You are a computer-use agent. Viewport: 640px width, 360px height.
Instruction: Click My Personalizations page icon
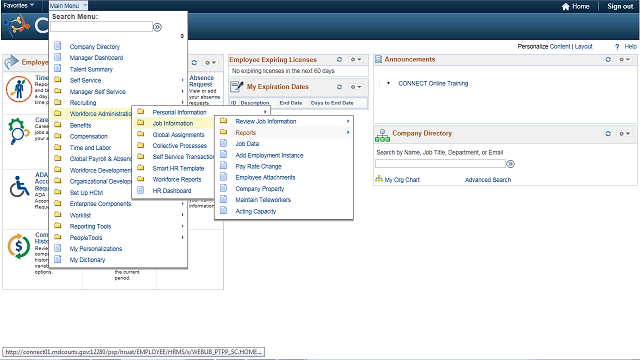[x=58, y=248]
